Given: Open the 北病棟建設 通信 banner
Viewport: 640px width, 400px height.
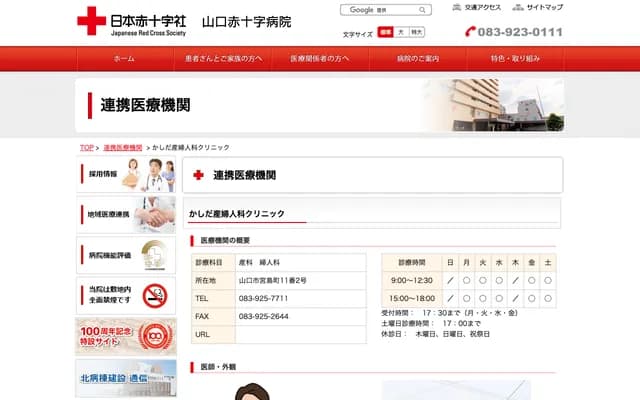Looking at the screenshot, I should 126,378.
